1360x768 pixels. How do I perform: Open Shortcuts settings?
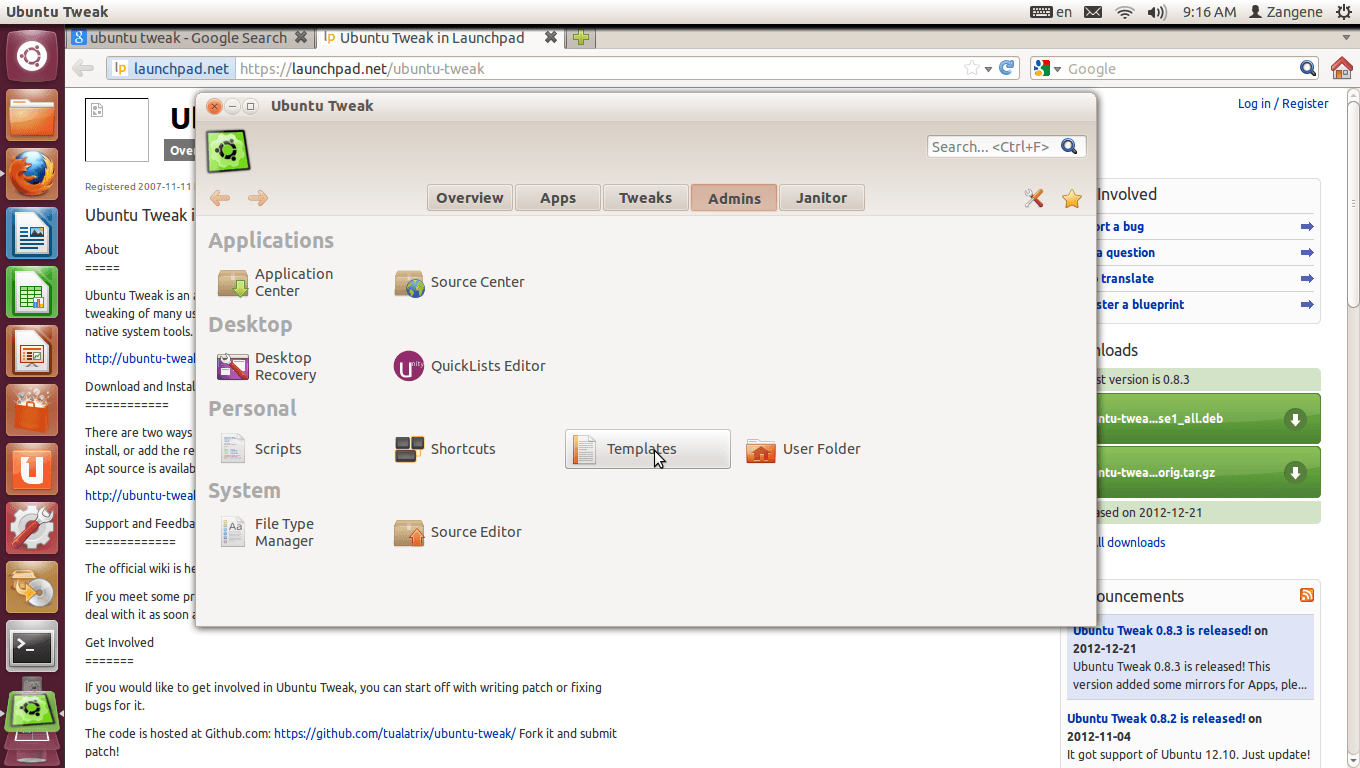(x=445, y=449)
